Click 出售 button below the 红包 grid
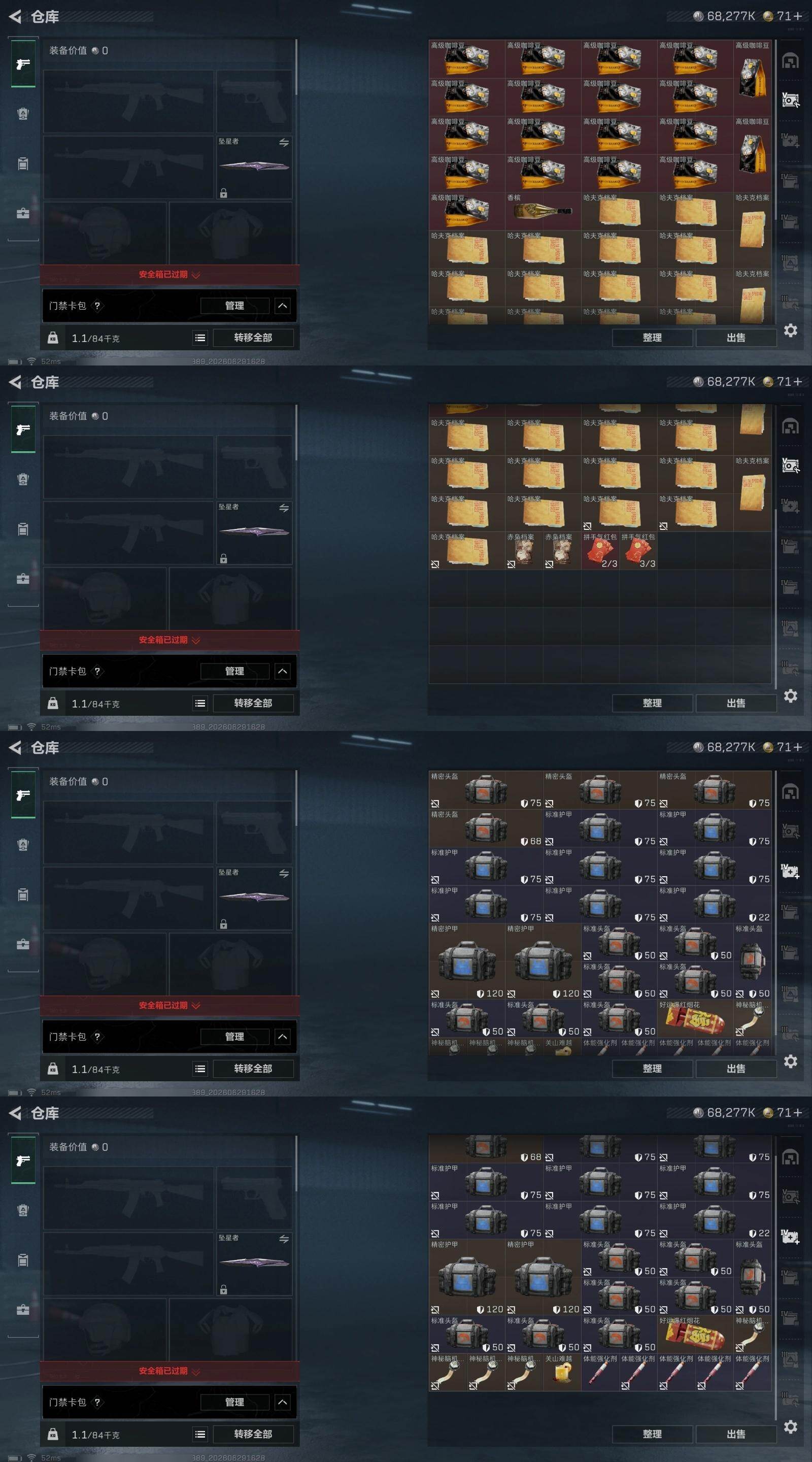This screenshot has width=812, height=1462. [x=736, y=703]
